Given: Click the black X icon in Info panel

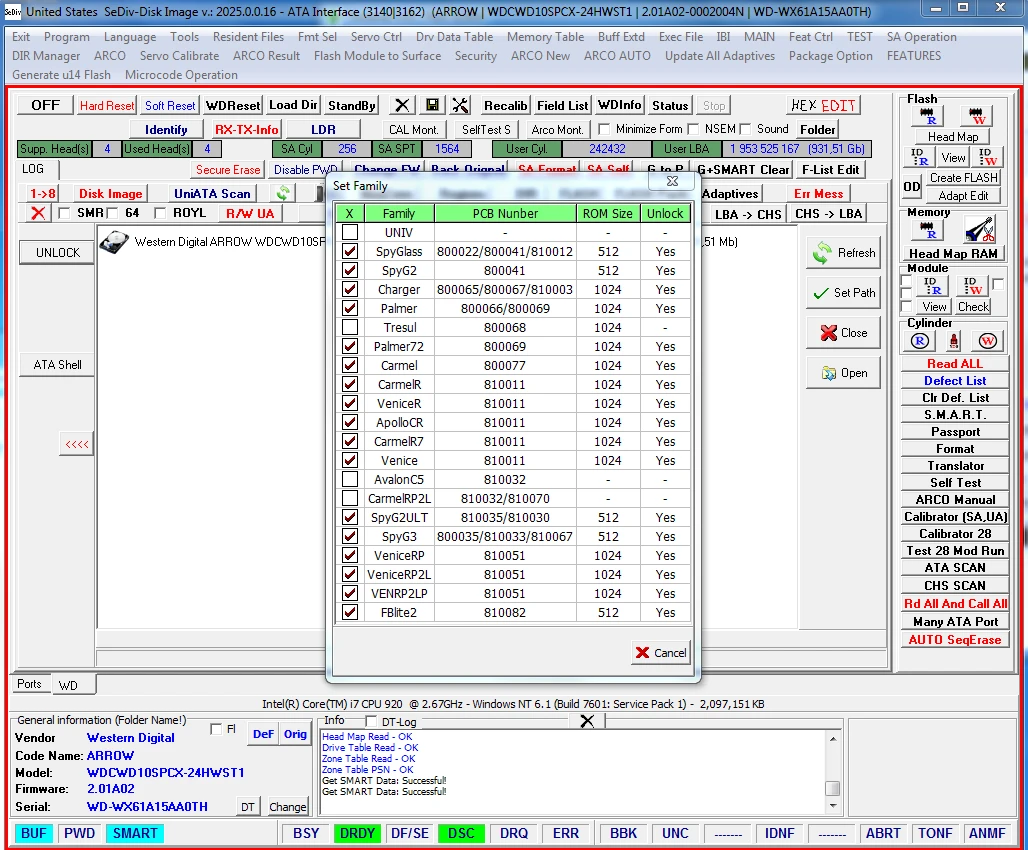Looking at the screenshot, I should tap(587, 721).
